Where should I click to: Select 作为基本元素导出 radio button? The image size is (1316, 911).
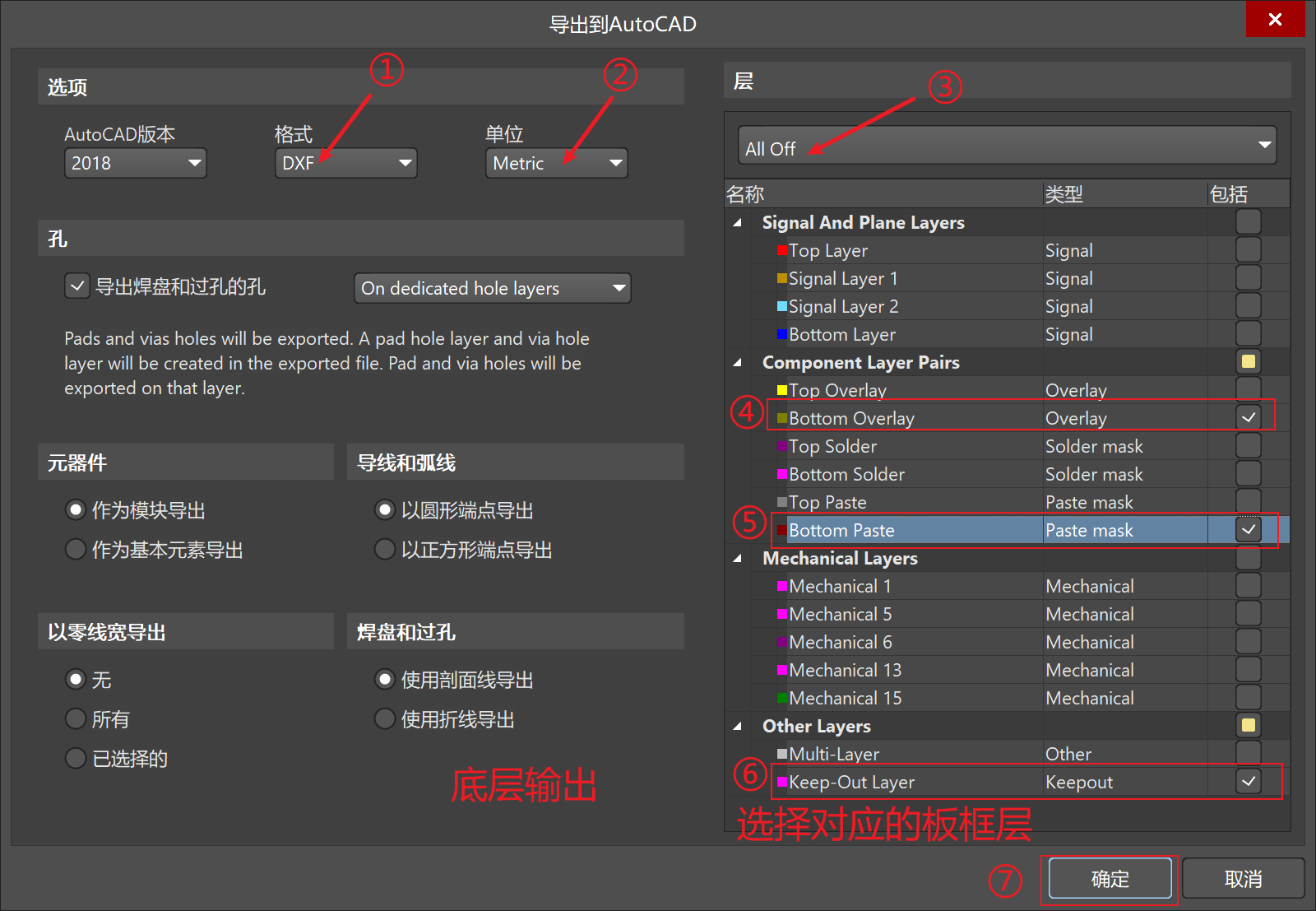coord(76,550)
